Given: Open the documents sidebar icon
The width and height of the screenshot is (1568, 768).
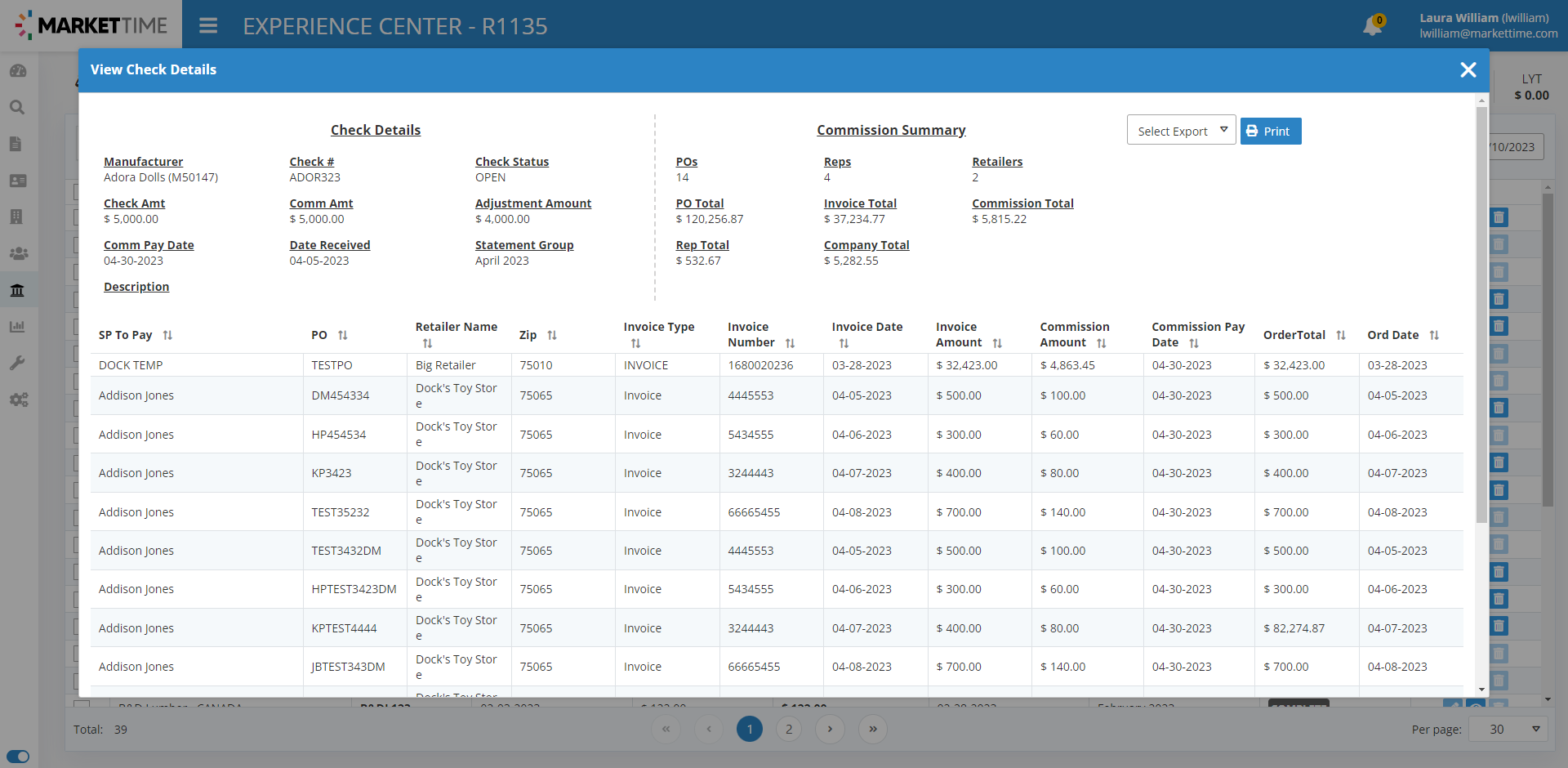Looking at the screenshot, I should coord(16,144).
